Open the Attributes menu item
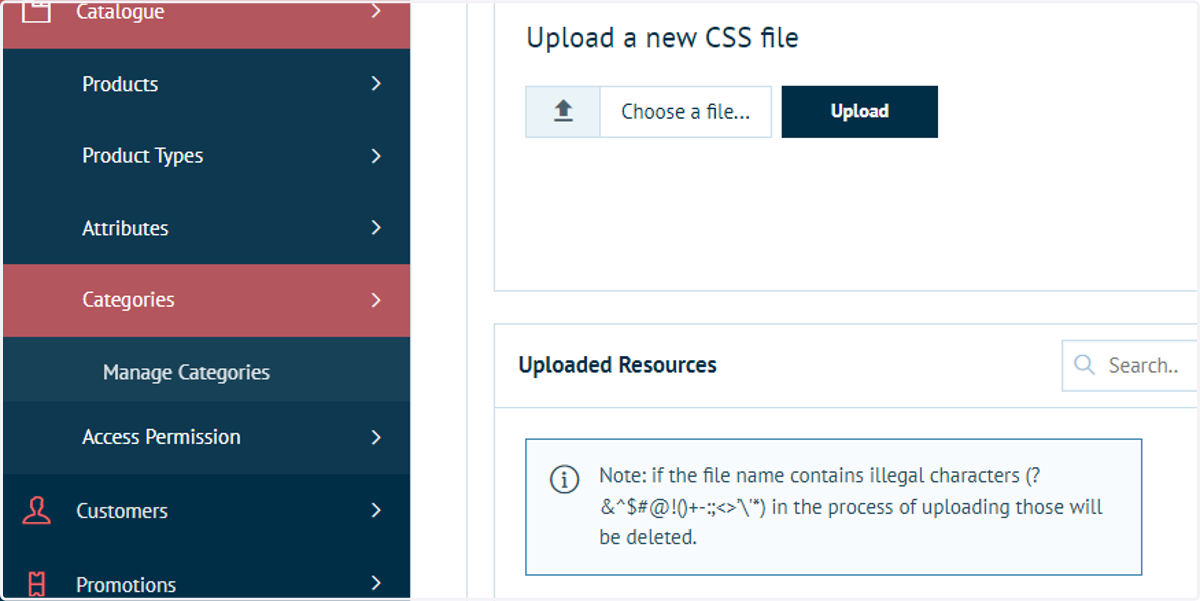This screenshot has width=1200, height=601. [206, 228]
